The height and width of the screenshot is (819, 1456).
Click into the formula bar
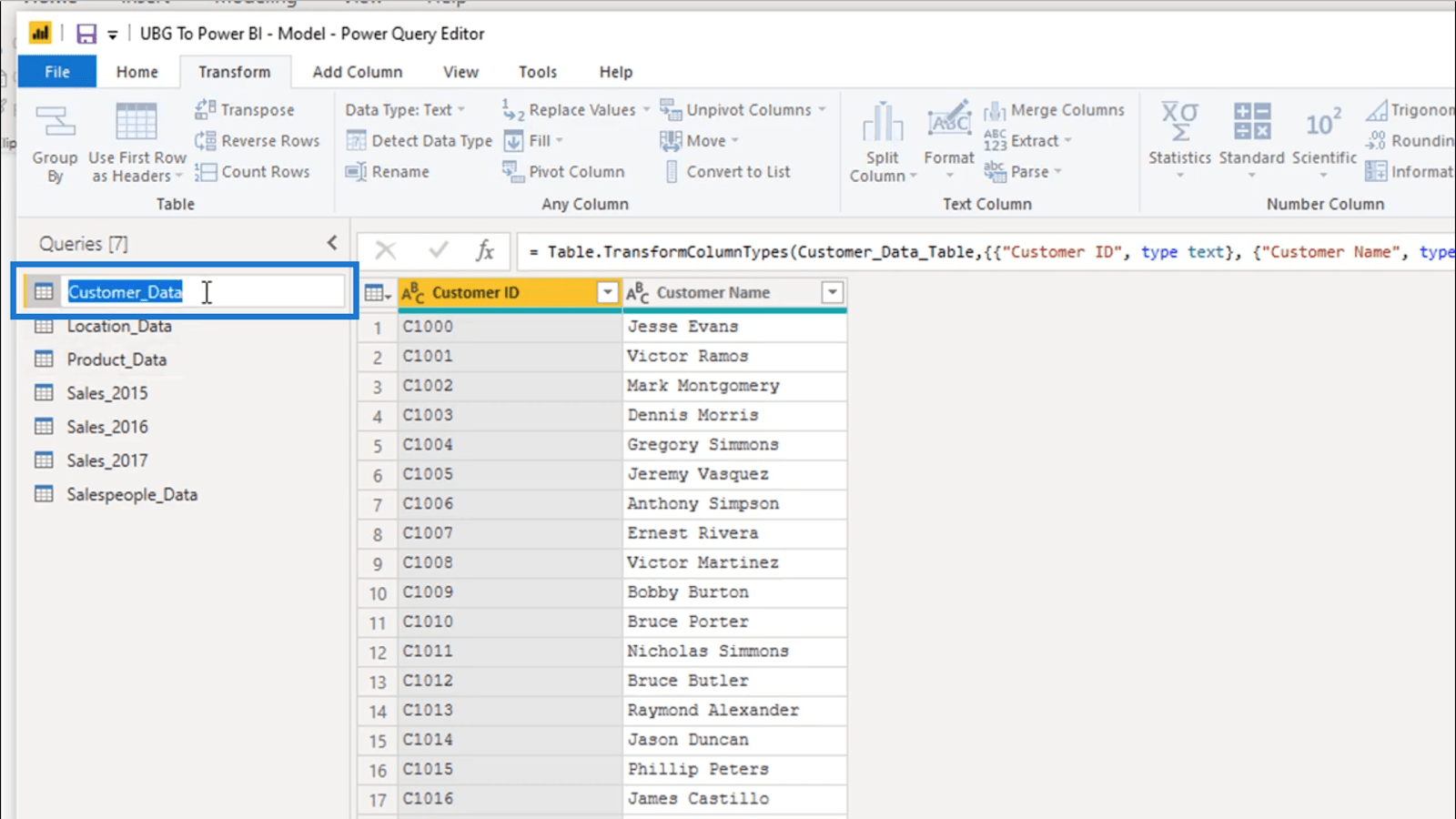pyautogui.click(x=986, y=252)
